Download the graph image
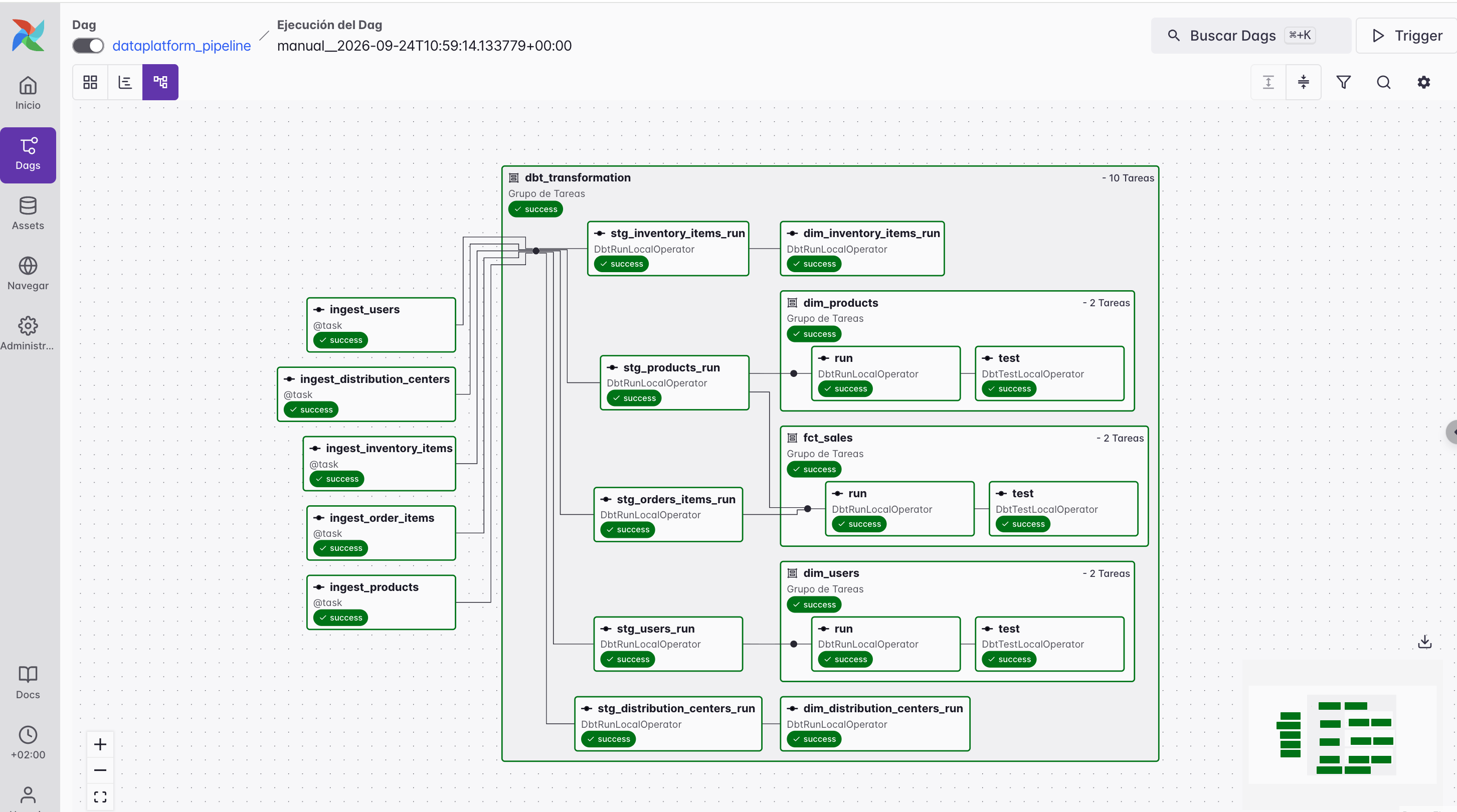The image size is (1457, 812). (1424, 642)
